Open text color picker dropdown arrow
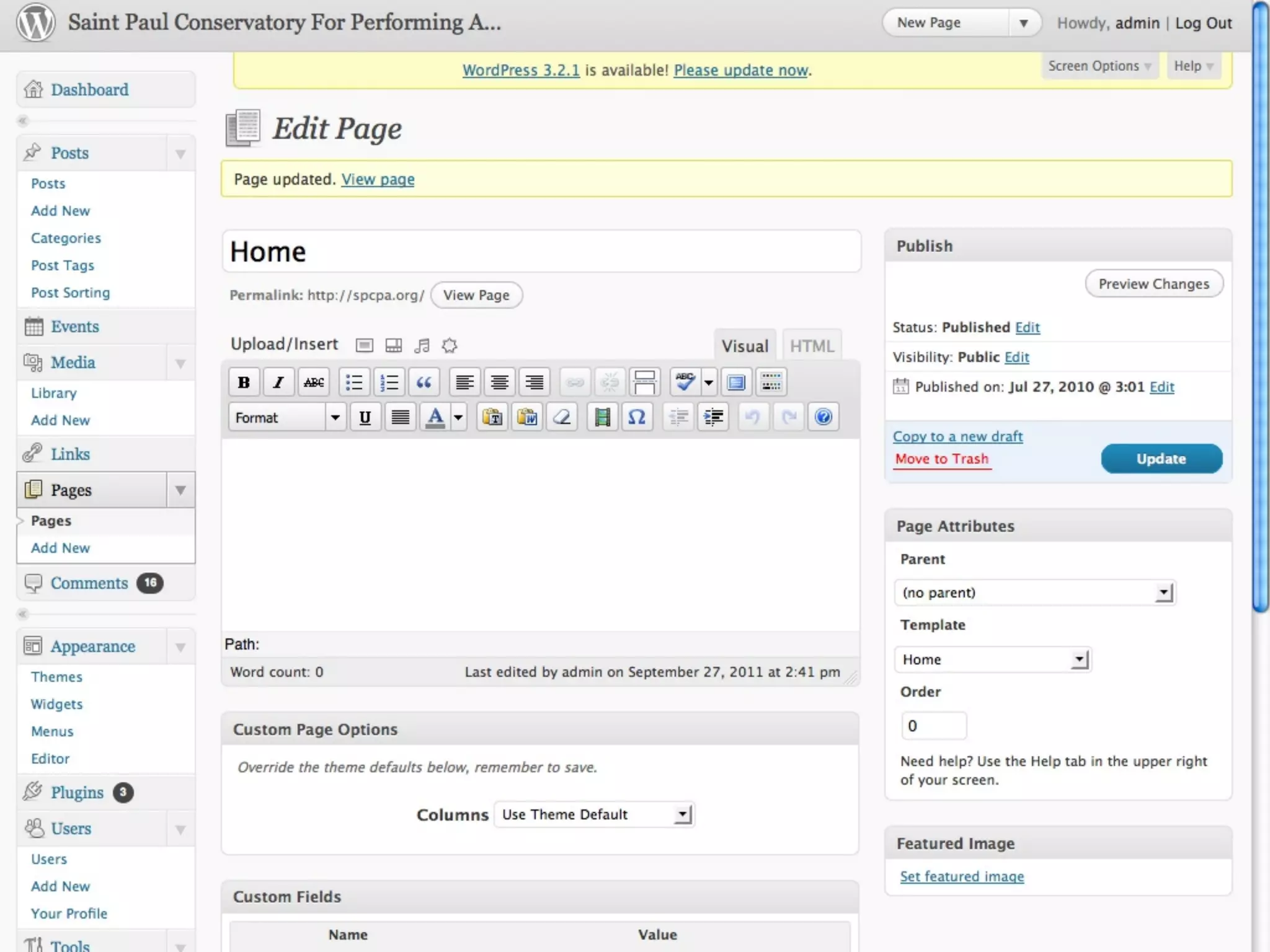The width and height of the screenshot is (1270, 952). pos(458,417)
